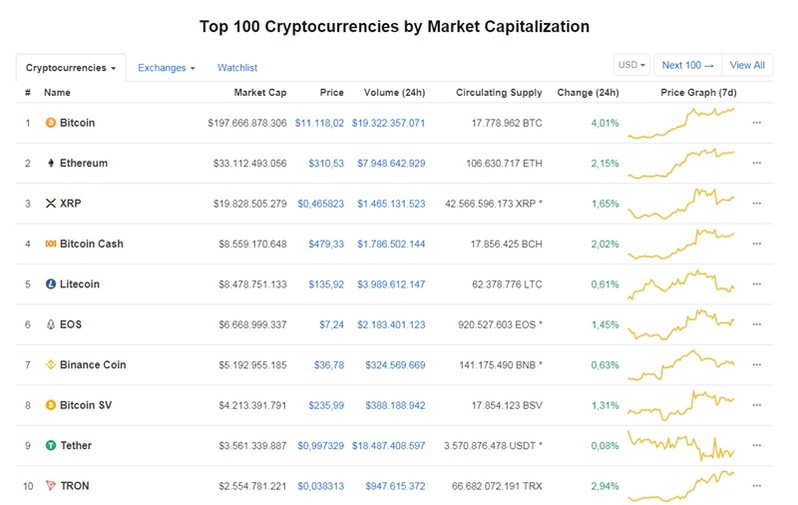798x505 pixels.
Task: Click the Tether green logo icon
Action: click(50, 445)
